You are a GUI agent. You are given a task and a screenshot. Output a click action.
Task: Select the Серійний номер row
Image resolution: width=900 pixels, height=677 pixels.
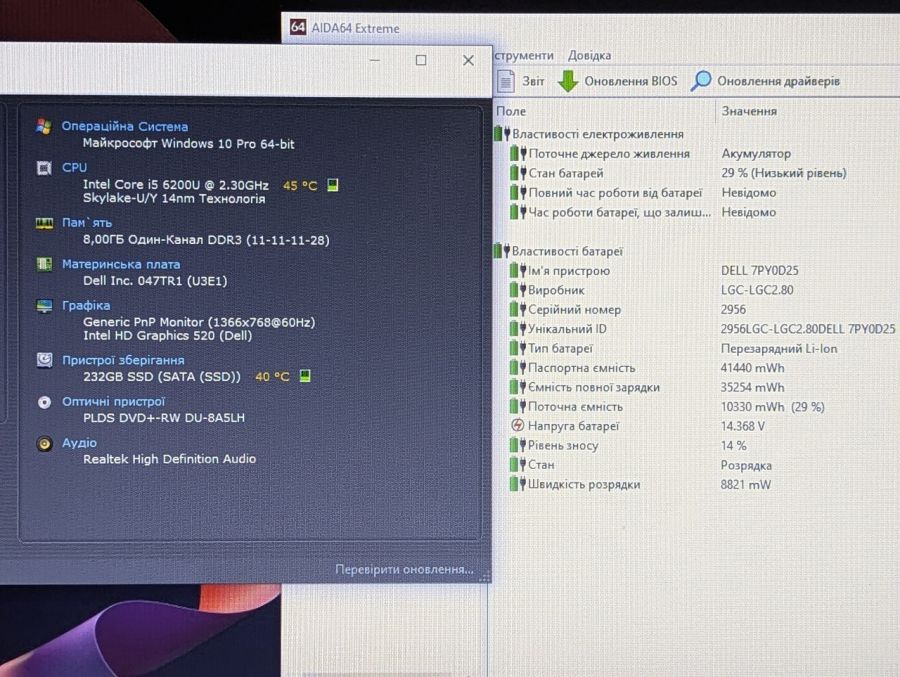click(628, 310)
